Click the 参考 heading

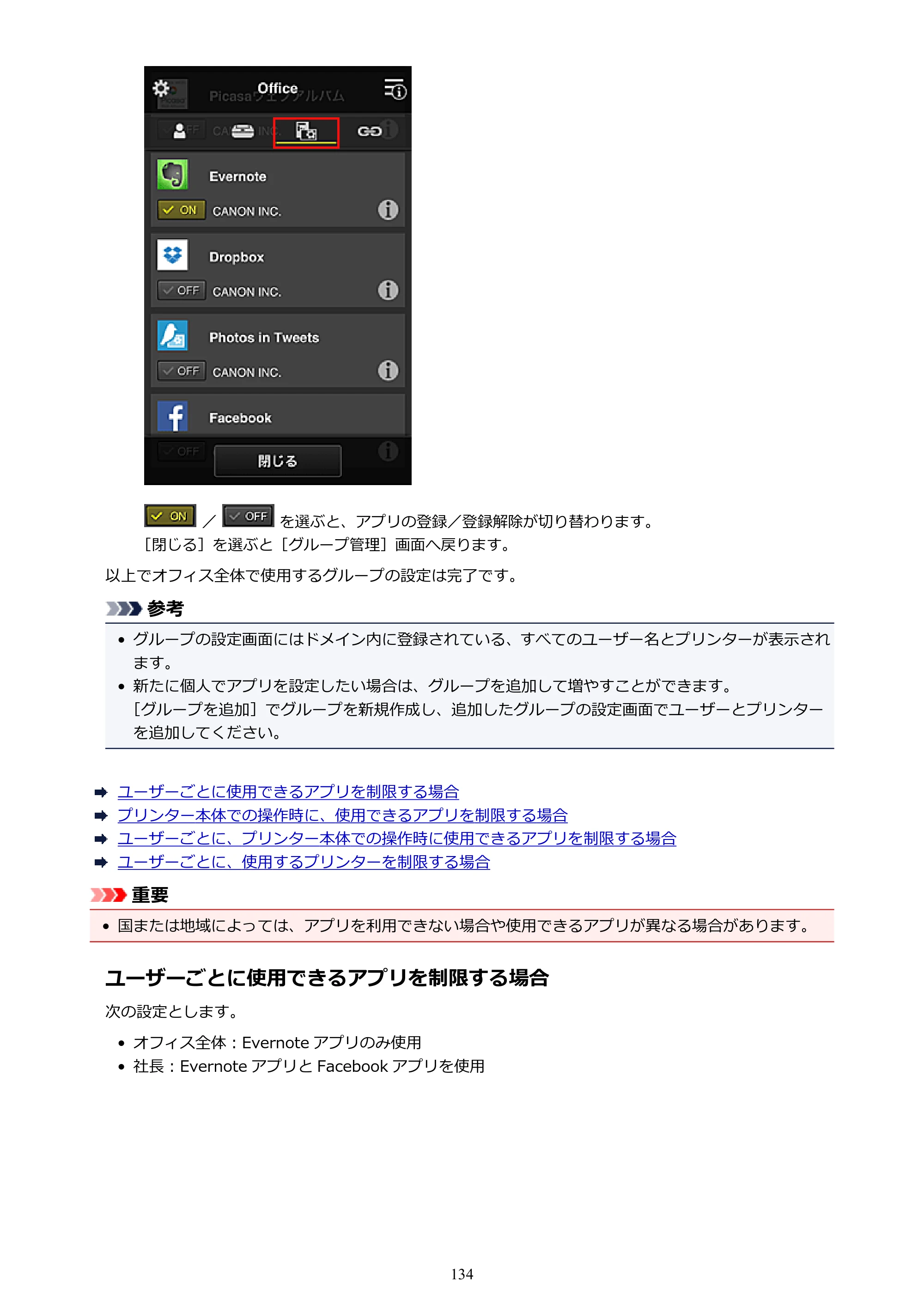tap(165, 608)
